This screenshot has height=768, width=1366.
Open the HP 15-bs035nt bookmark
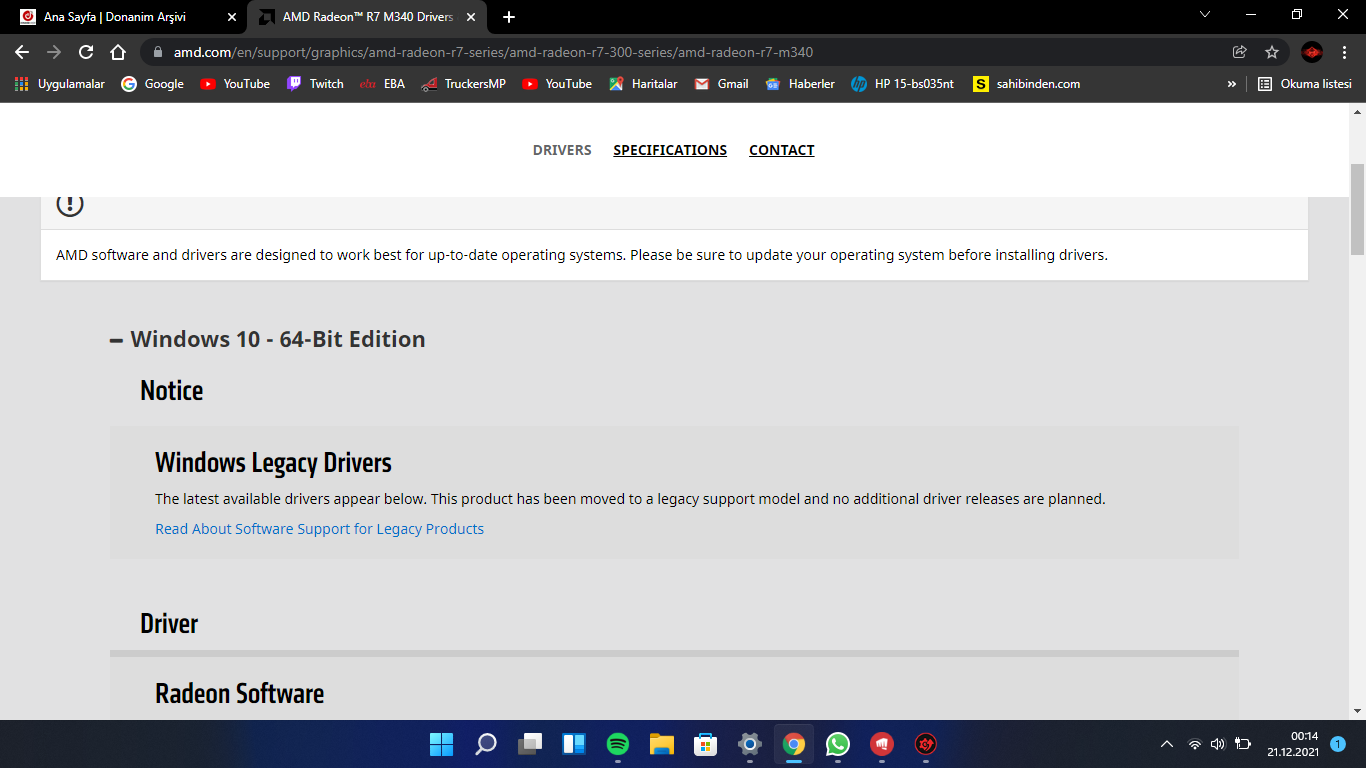pyautogui.click(x=903, y=84)
